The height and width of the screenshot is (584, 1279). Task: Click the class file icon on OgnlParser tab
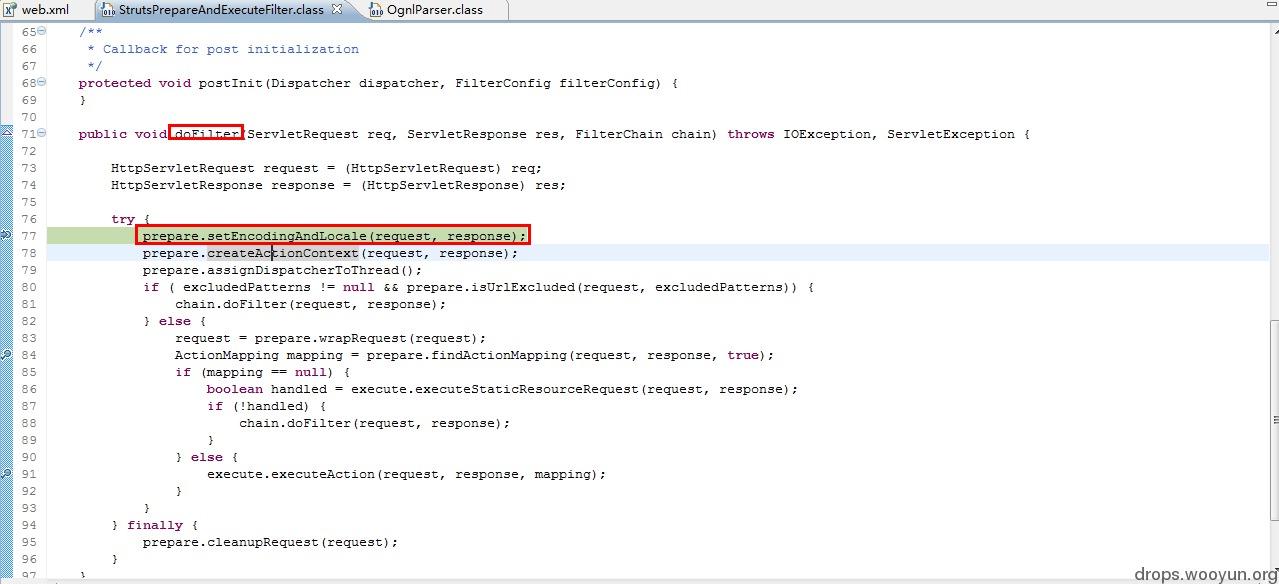click(x=376, y=9)
